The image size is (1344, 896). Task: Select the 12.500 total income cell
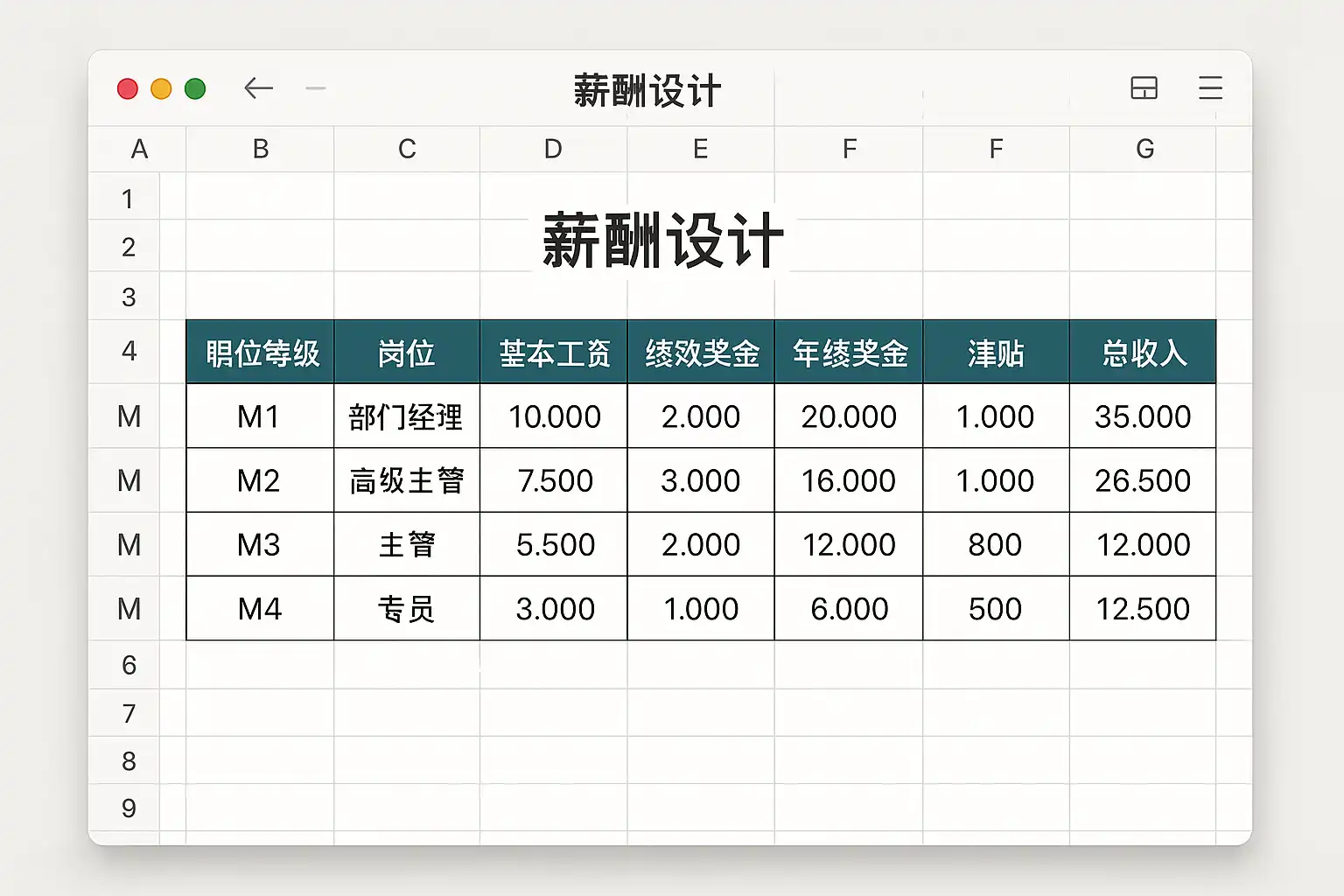click(x=1143, y=608)
